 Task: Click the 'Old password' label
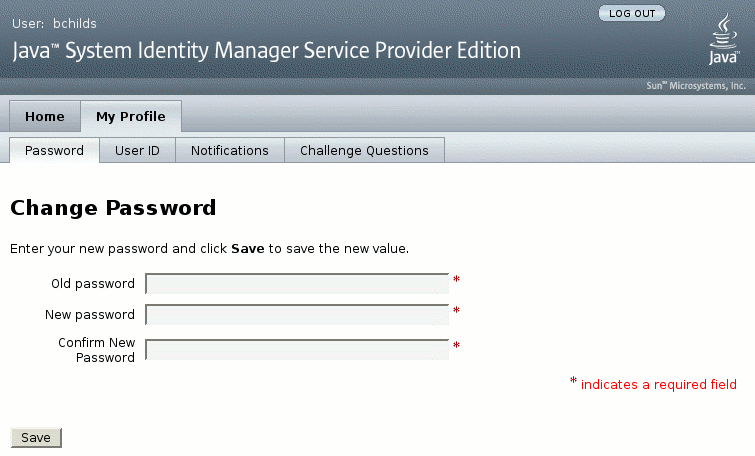coord(93,284)
